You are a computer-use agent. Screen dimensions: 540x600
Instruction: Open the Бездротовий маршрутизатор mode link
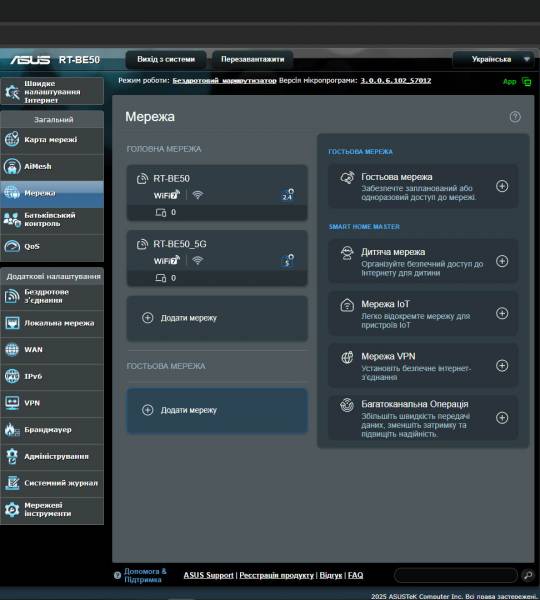click(224, 81)
